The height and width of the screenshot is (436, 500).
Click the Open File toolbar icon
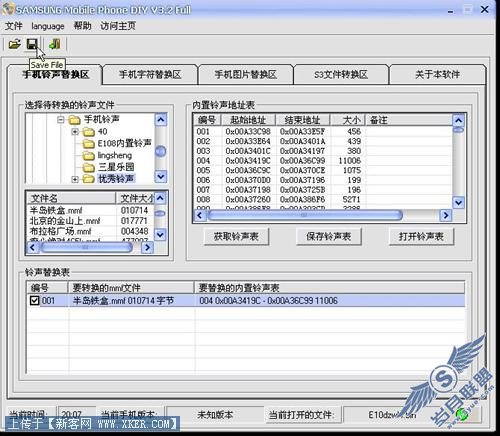tap(15, 44)
